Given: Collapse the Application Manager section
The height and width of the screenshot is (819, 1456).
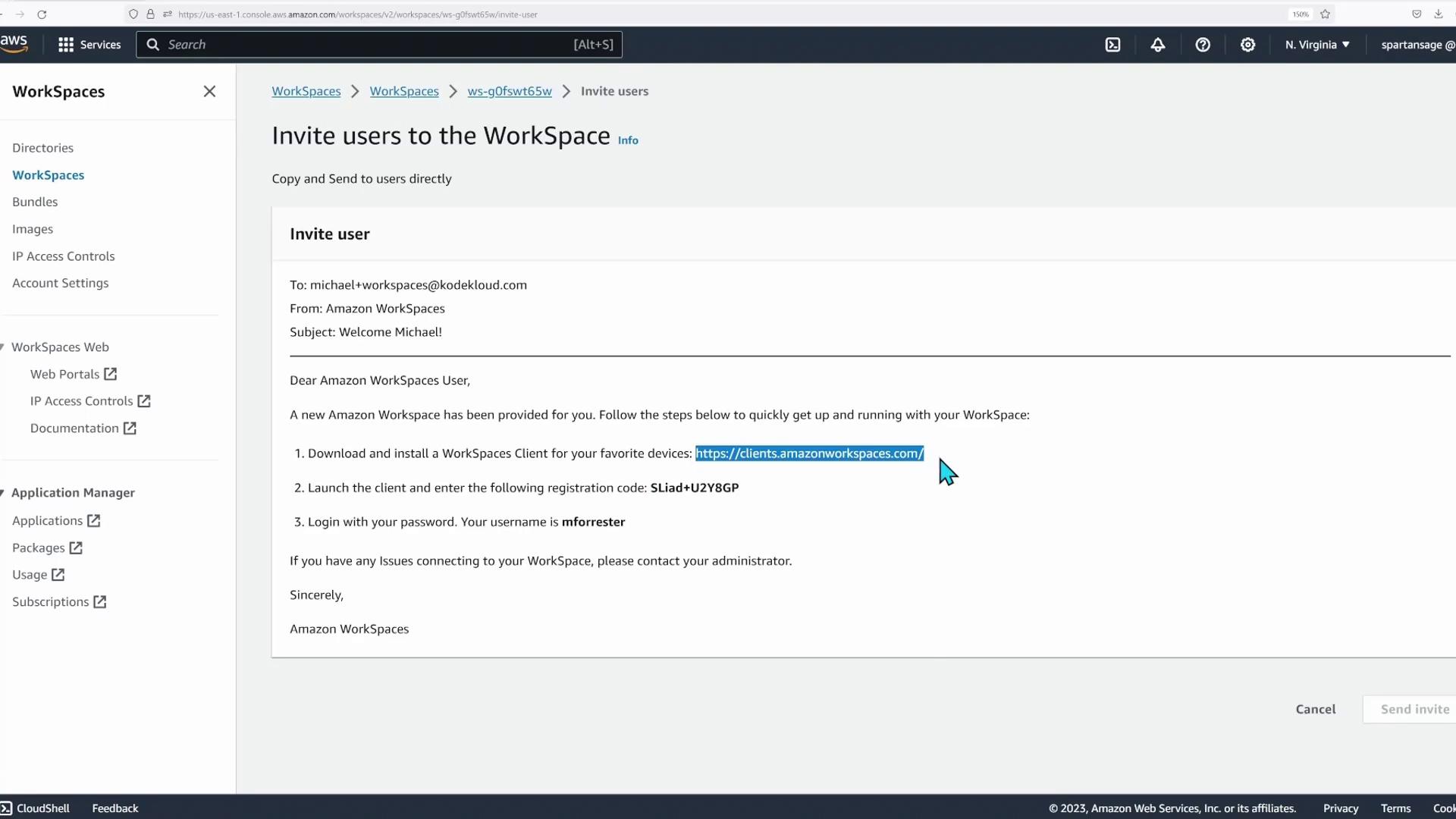Looking at the screenshot, I should point(5,493).
